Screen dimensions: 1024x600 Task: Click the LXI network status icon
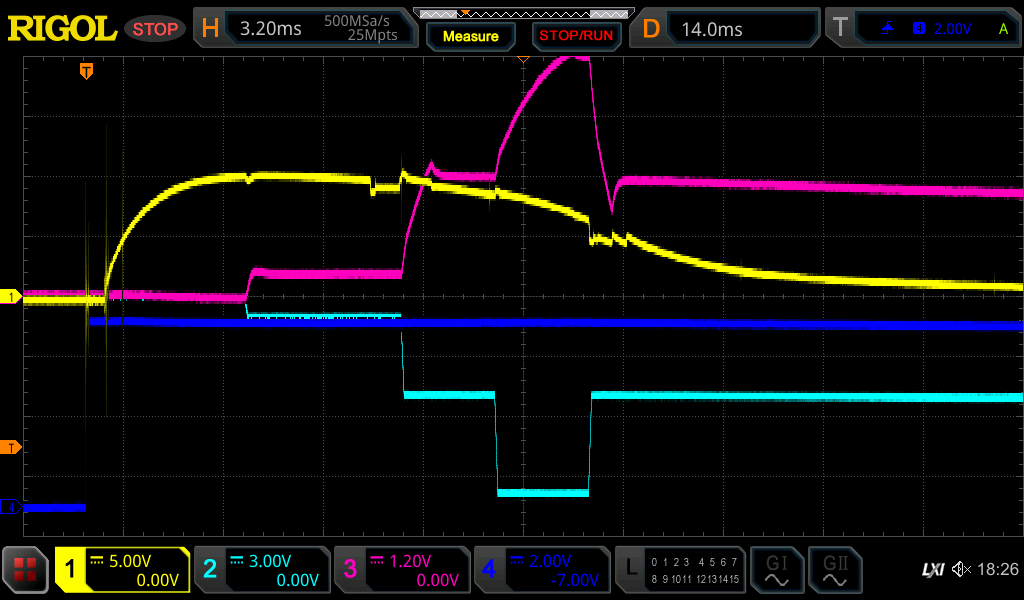click(x=932, y=570)
